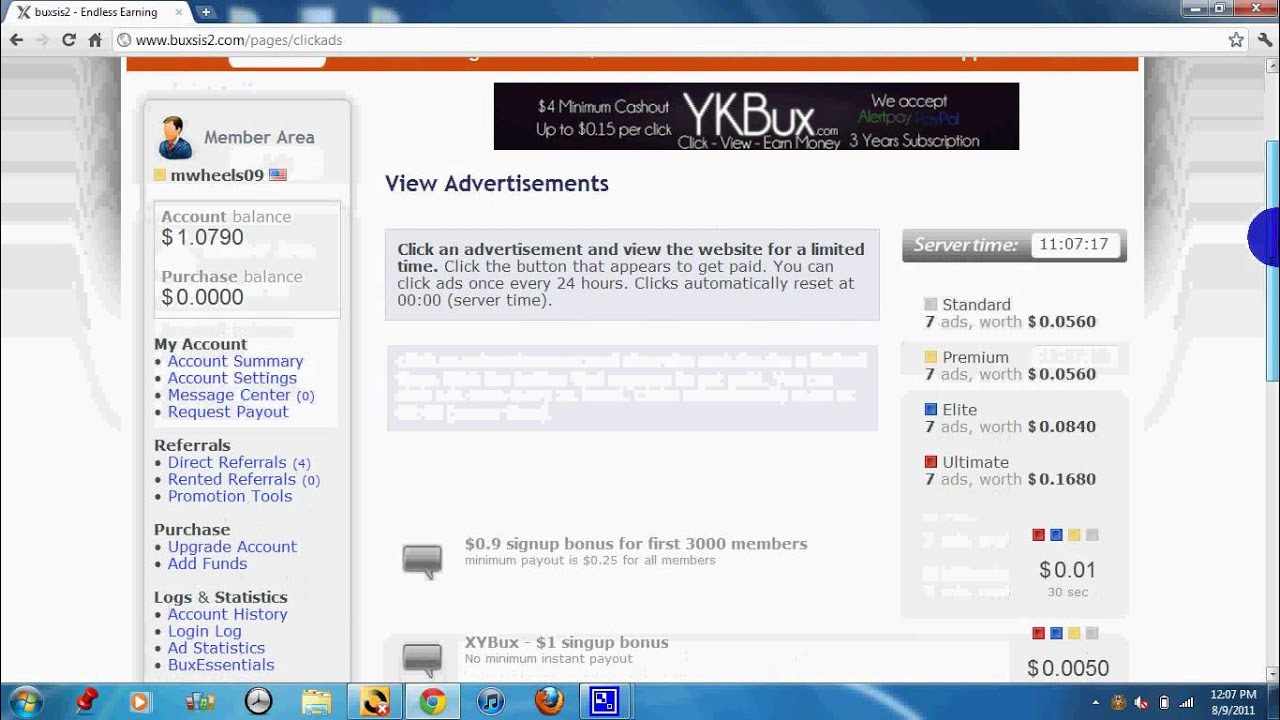Click the speech bubble icon for XYBux ad

pyautogui.click(x=422, y=658)
